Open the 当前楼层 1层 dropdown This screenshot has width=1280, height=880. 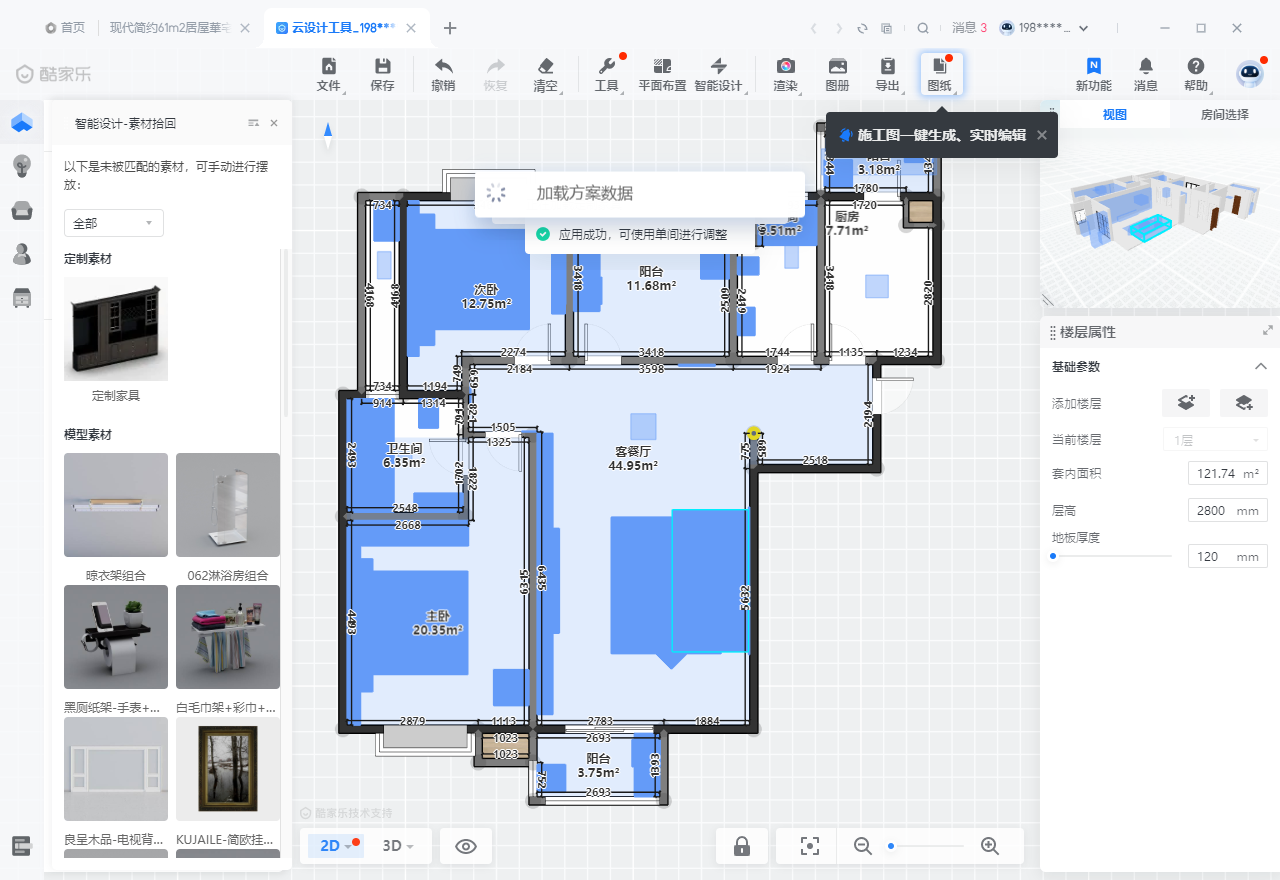pyautogui.click(x=1215, y=439)
